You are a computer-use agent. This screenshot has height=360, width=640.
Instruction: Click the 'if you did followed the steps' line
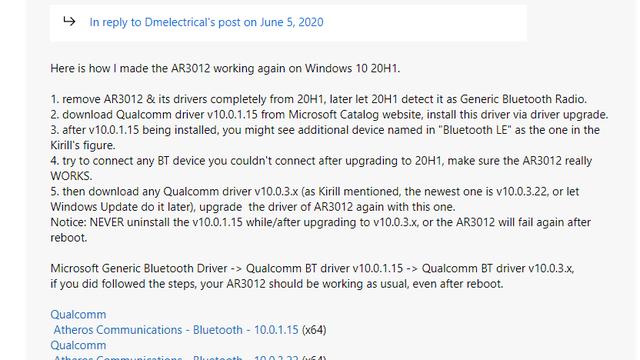[x=277, y=284]
